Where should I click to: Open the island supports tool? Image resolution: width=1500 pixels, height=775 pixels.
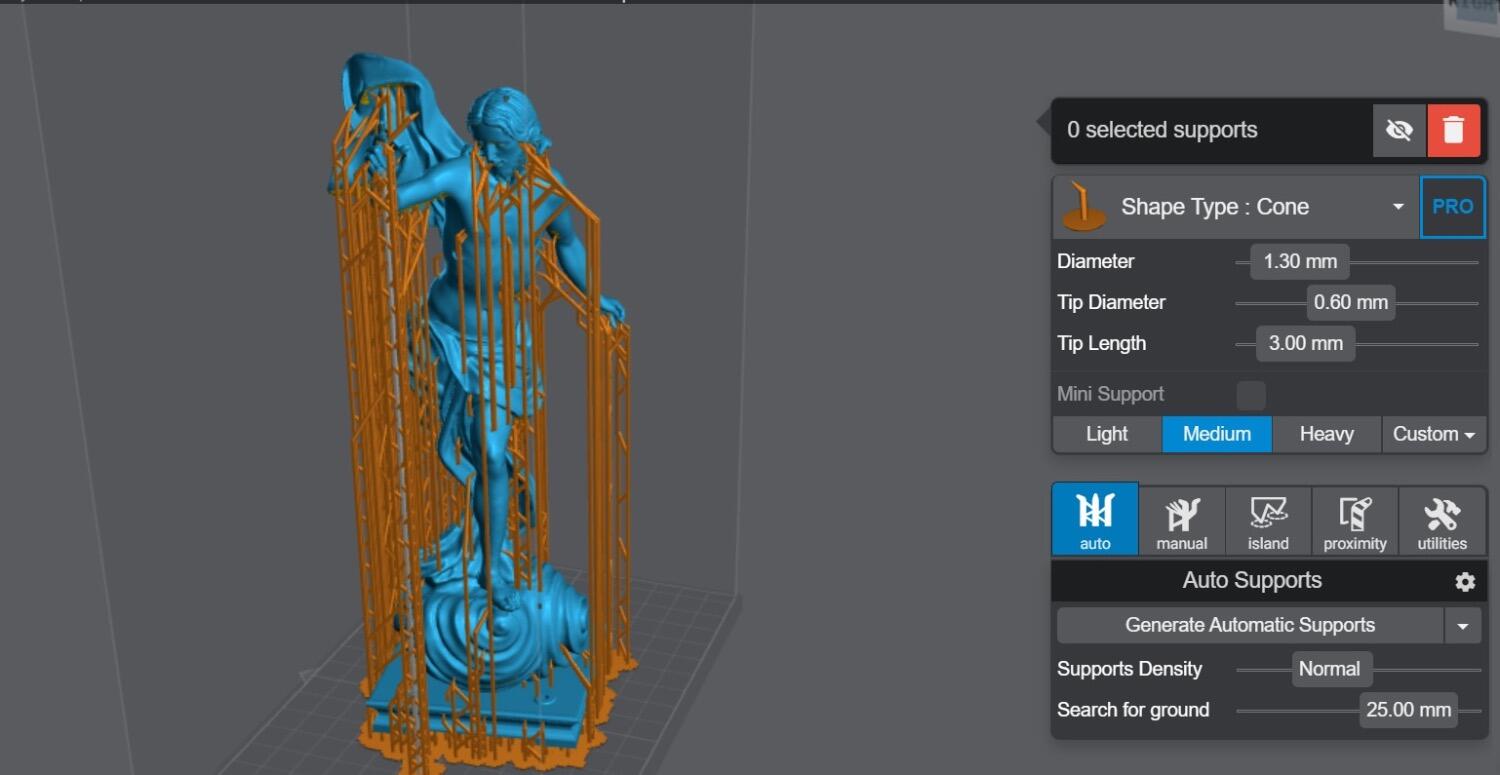click(1268, 519)
